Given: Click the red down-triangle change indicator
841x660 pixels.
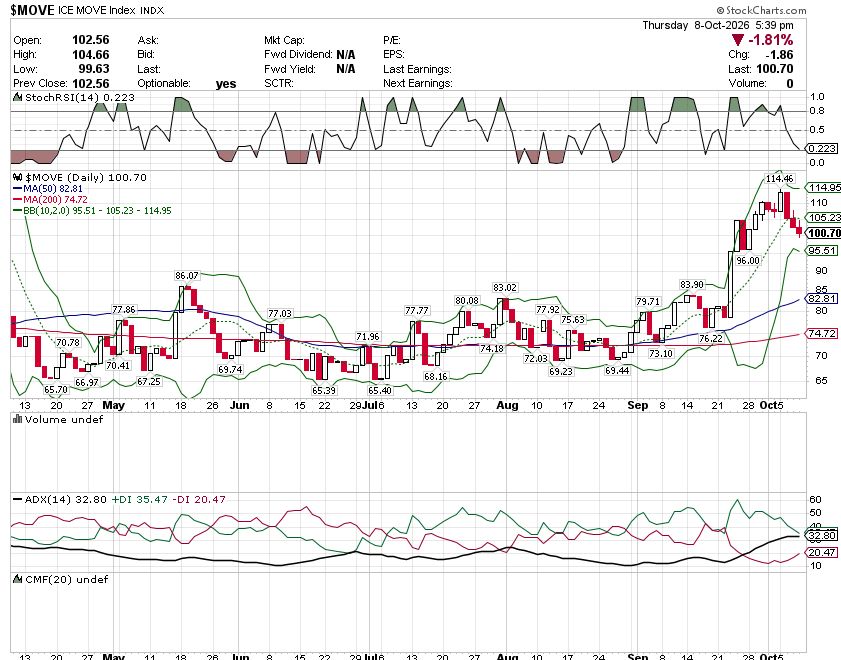Looking at the screenshot, I should point(738,40).
